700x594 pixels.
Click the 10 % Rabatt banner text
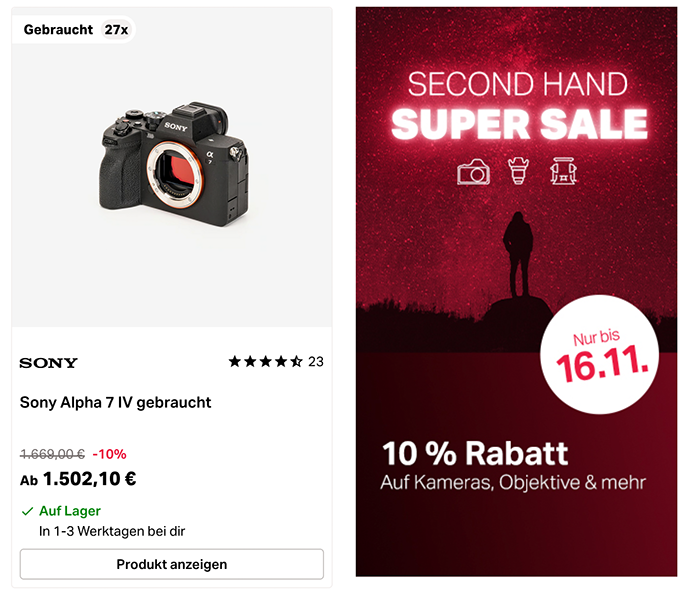tap(475, 453)
